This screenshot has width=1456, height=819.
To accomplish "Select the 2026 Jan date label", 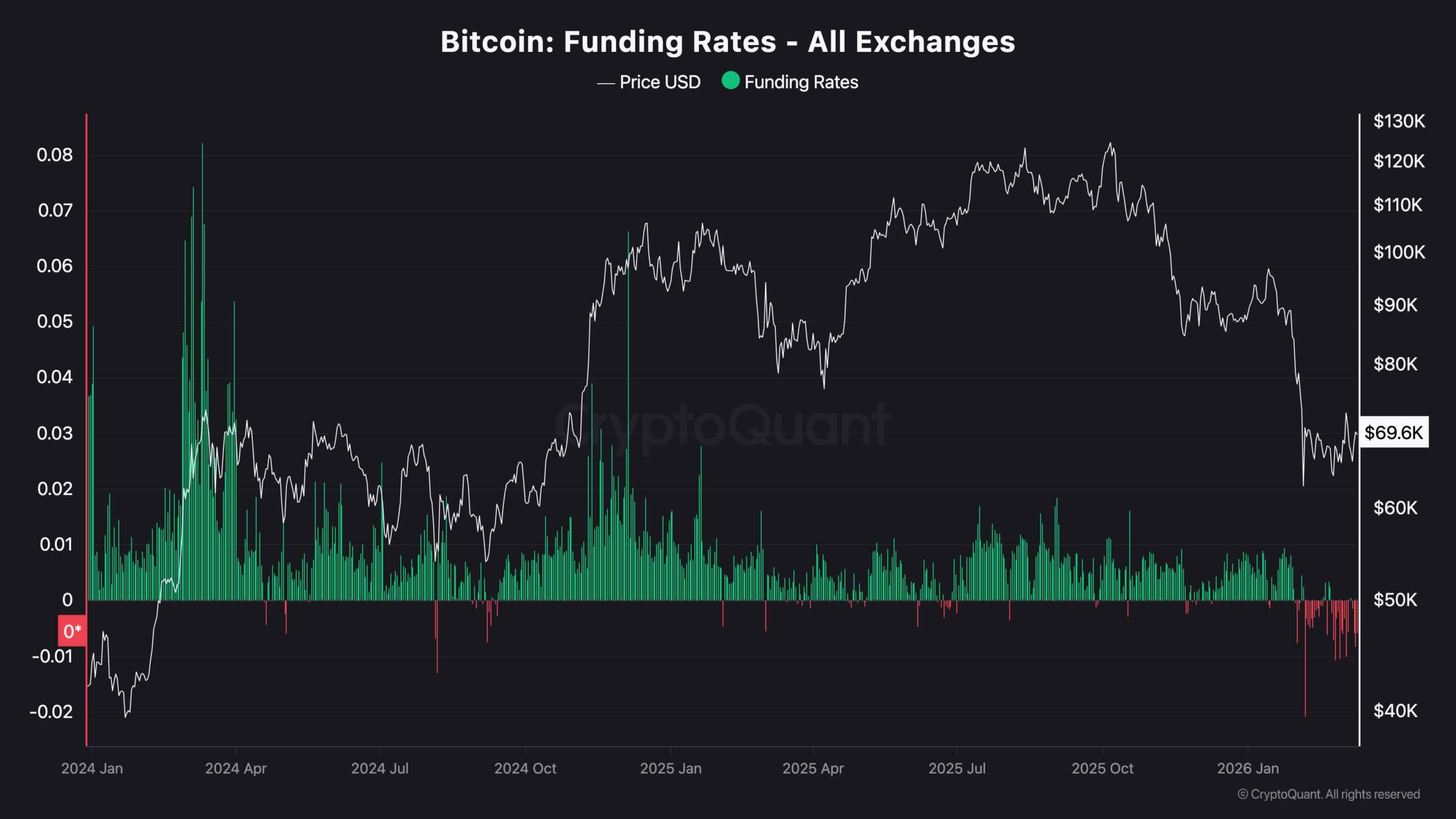I will pyautogui.click(x=1248, y=768).
